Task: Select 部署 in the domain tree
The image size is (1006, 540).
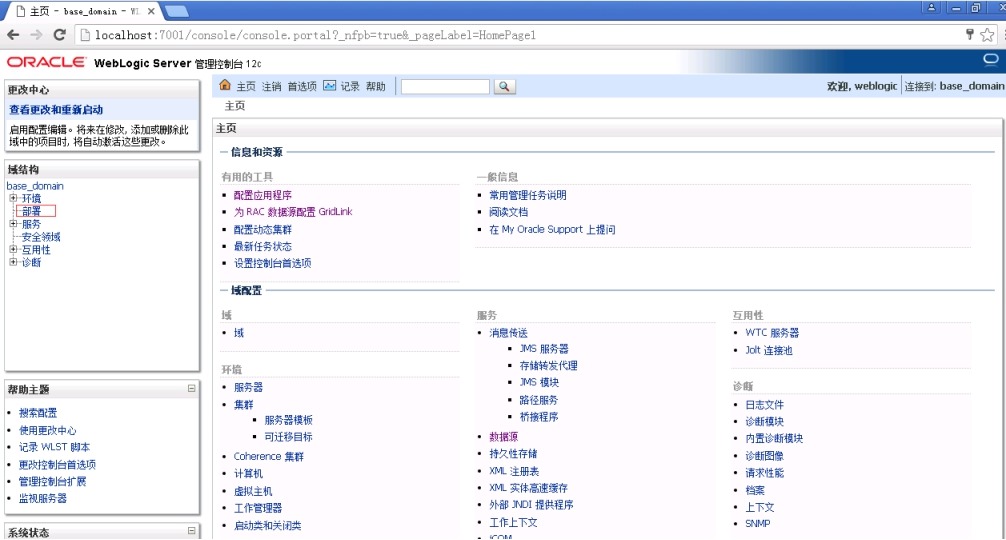Action: pos(31,211)
